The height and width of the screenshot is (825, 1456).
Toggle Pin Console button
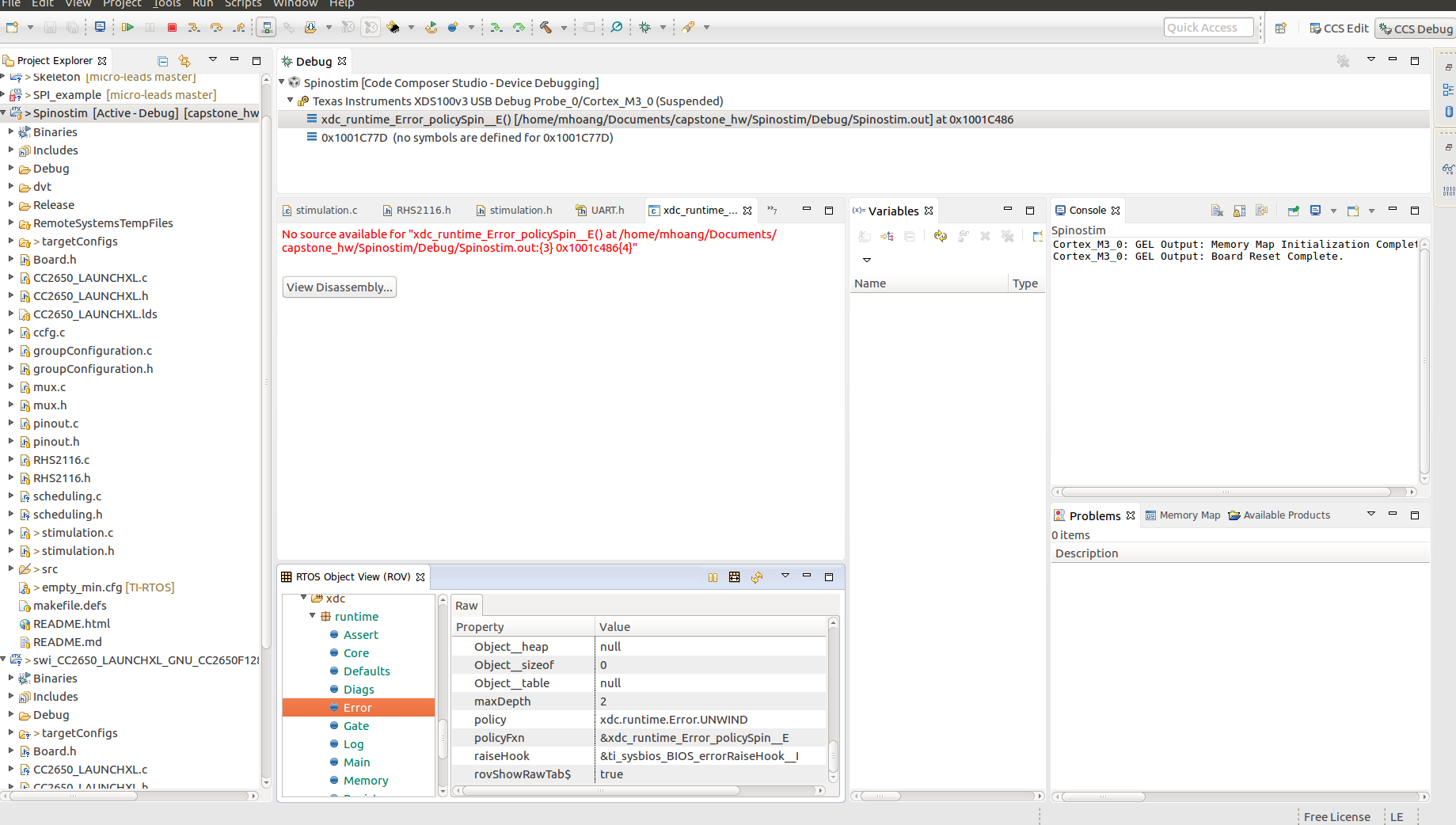click(x=1293, y=211)
